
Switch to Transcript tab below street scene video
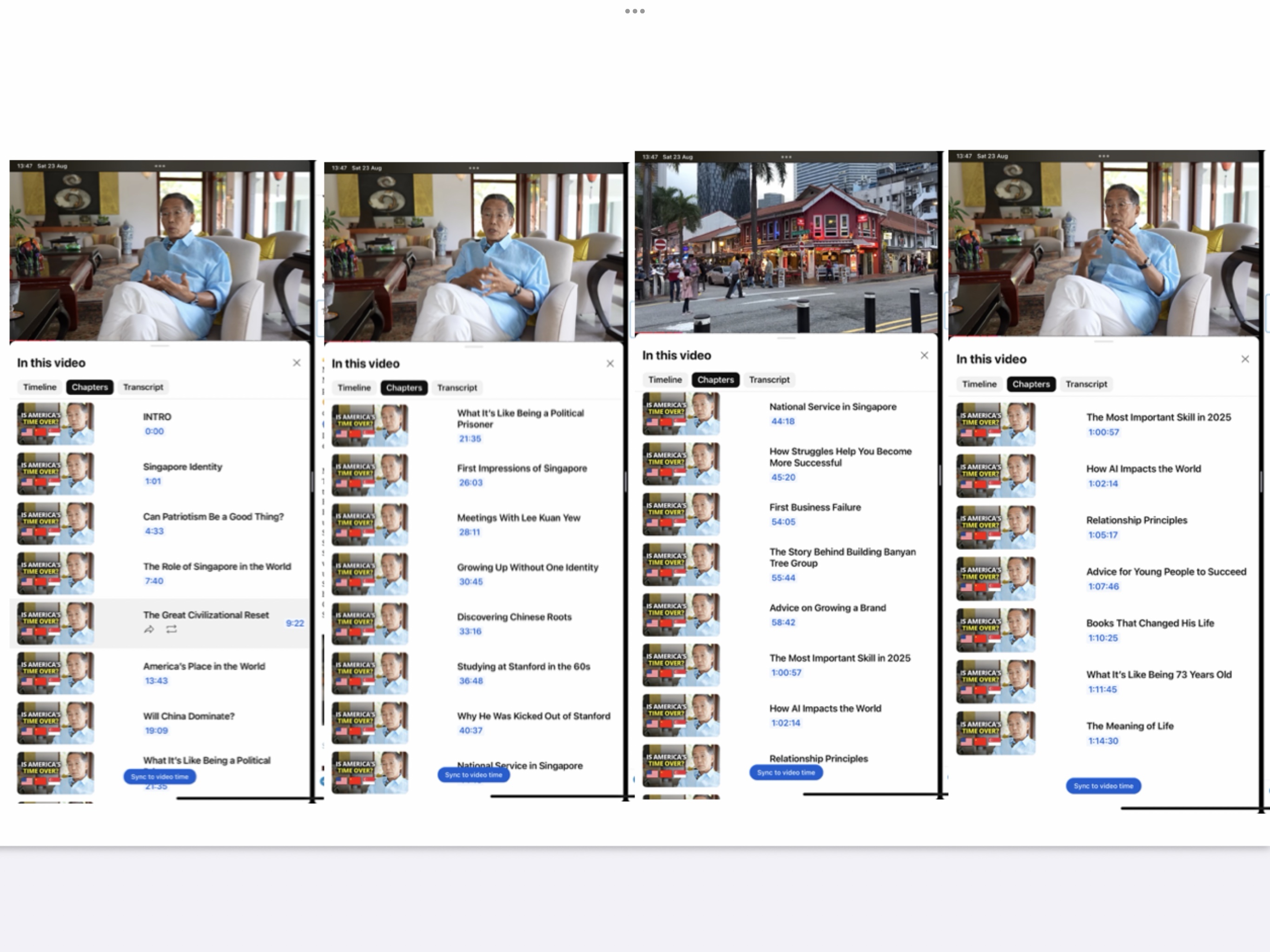pos(769,379)
